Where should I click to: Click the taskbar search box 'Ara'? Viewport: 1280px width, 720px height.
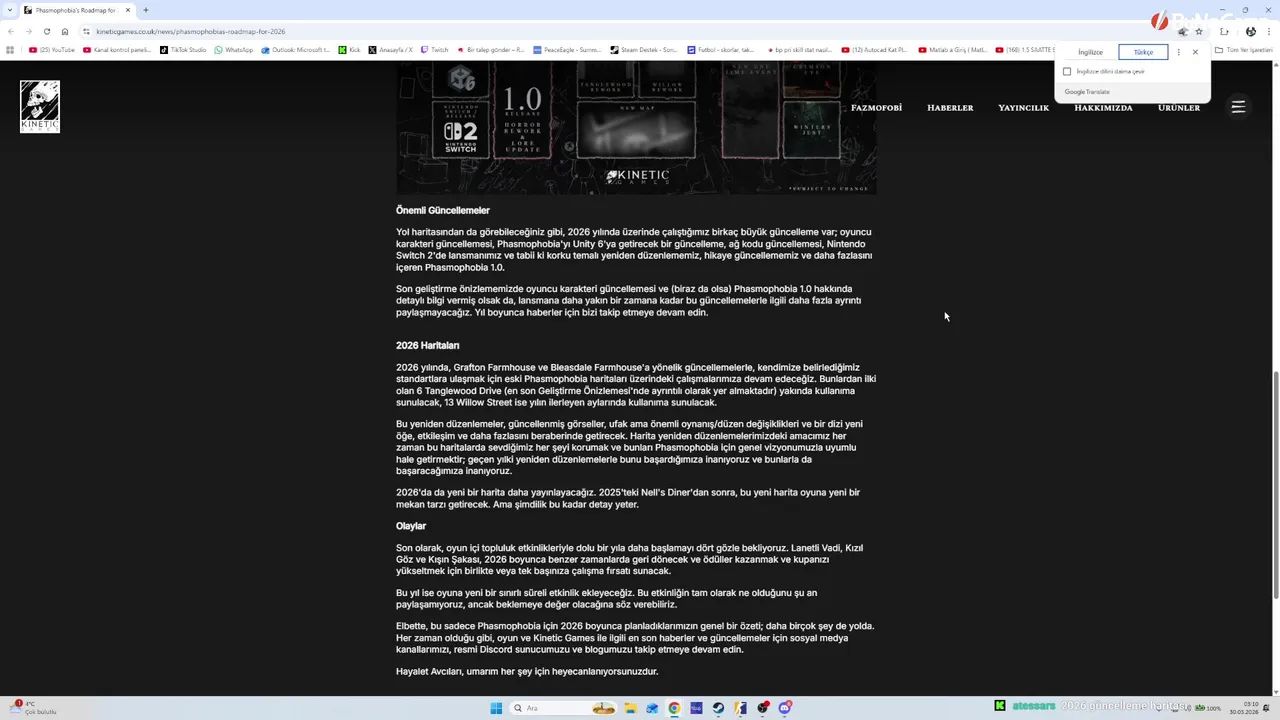coord(562,708)
